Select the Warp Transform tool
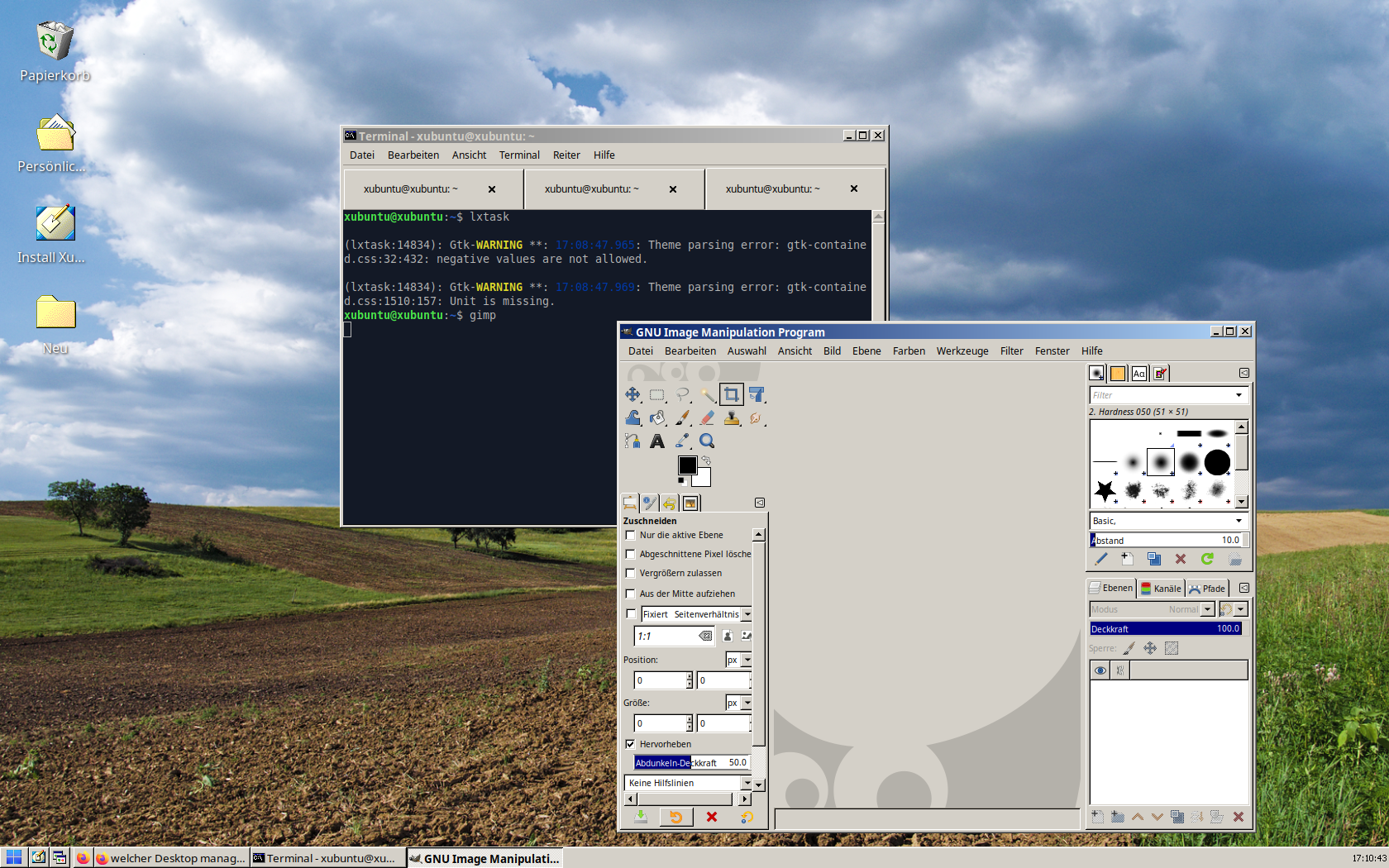This screenshot has width=1389, height=868. tap(632, 417)
